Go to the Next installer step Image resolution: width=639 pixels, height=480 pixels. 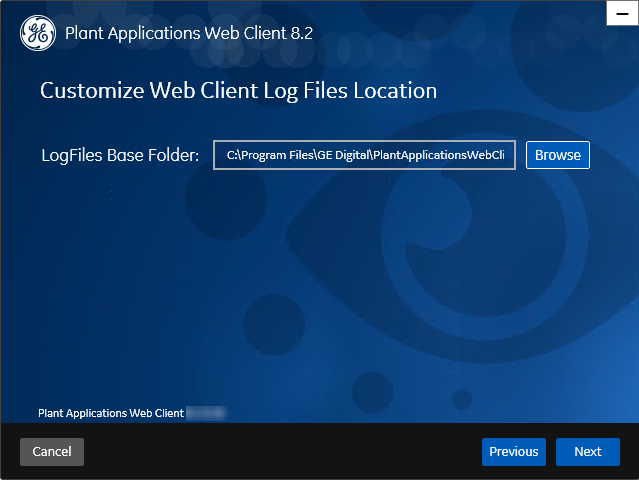click(588, 451)
